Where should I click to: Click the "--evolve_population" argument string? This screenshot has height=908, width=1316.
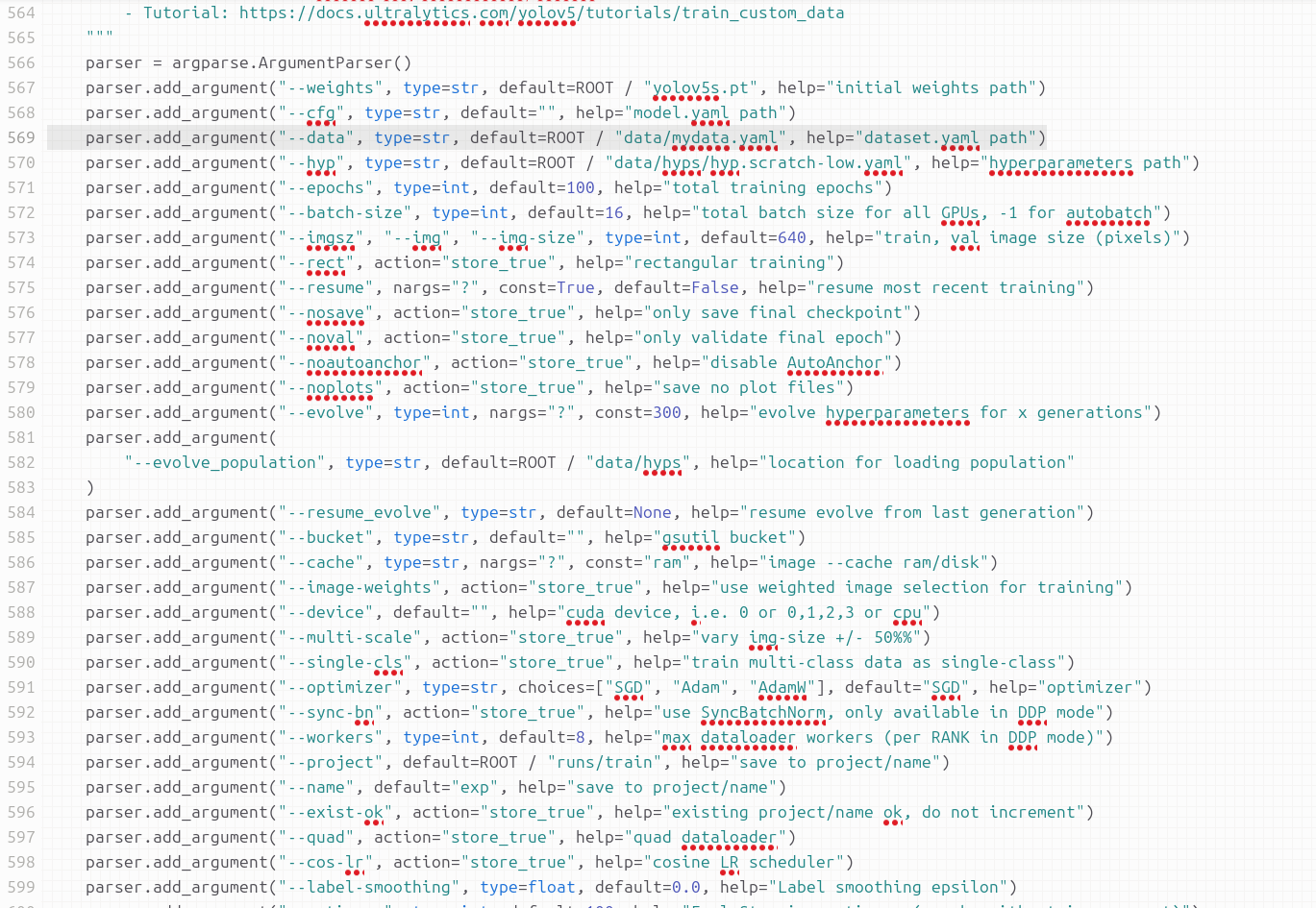click(225, 462)
